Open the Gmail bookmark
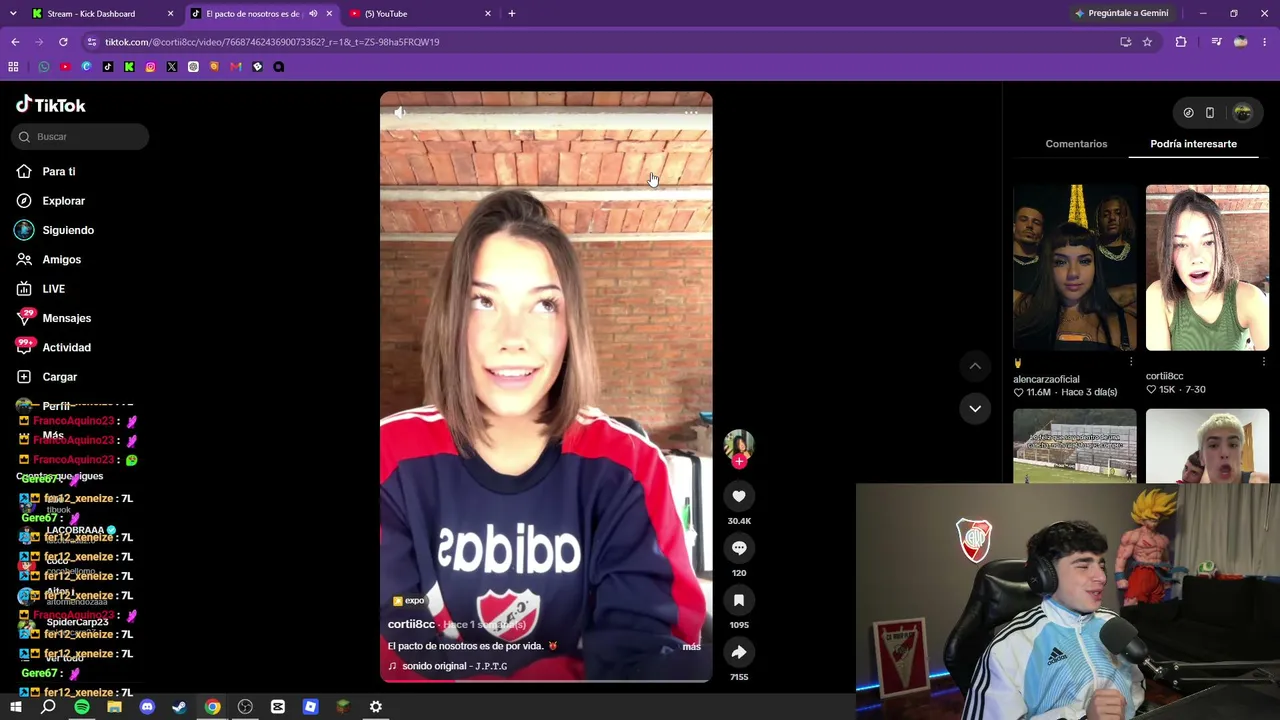The image size is (1280, 720). pyautogui.click(x=236, y=67)
